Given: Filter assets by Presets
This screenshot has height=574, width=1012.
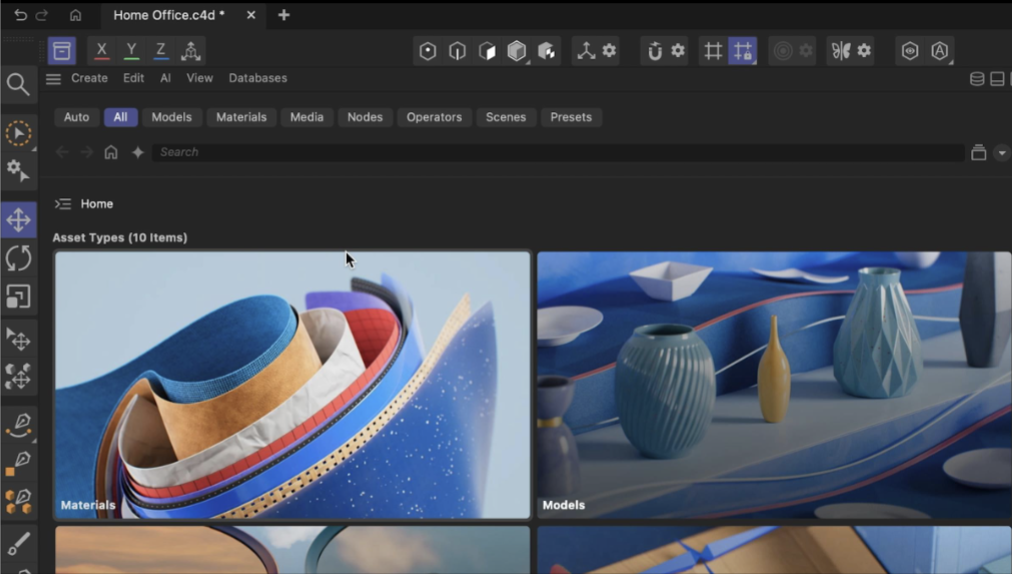Looking at the screenshot, I should [571, 117].
